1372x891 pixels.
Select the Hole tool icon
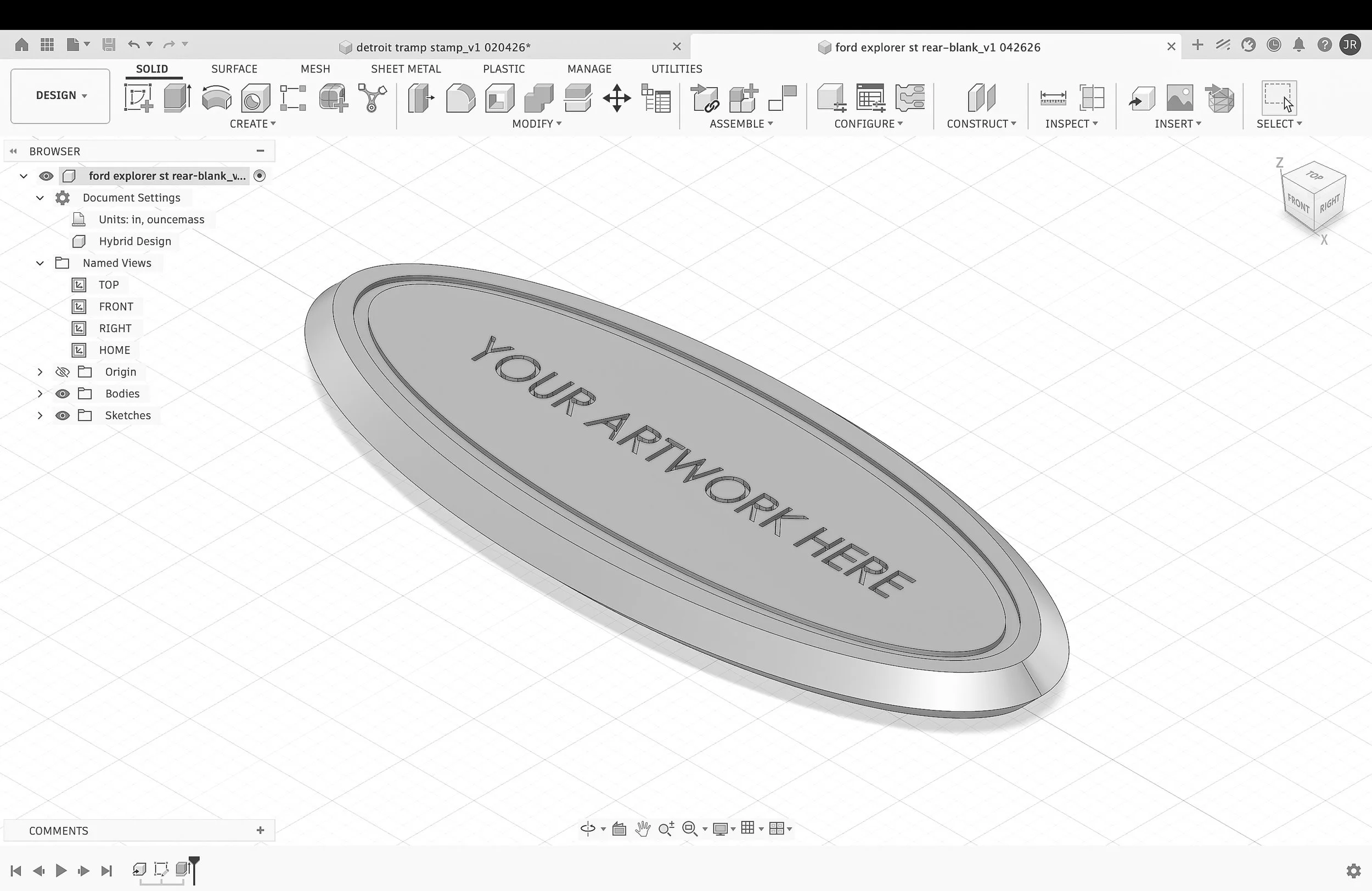click(255, 98)
